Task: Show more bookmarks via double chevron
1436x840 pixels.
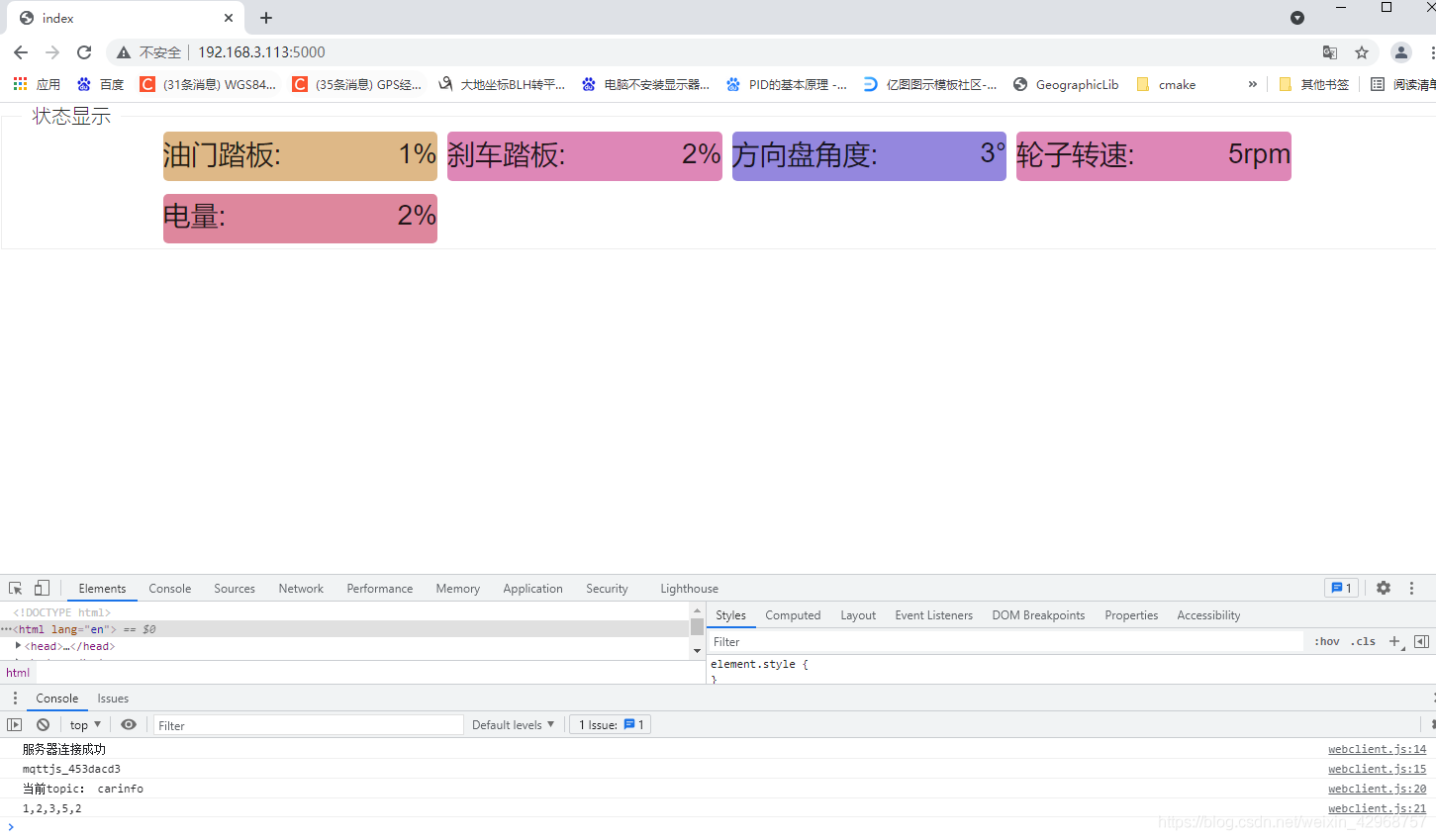Action: tap(1253, 84)
